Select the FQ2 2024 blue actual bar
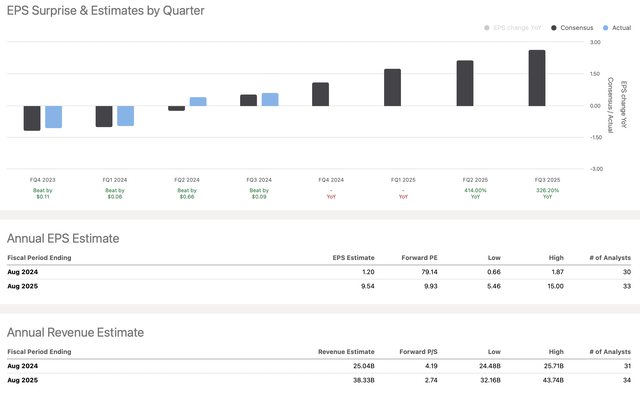 pos(198,102)
